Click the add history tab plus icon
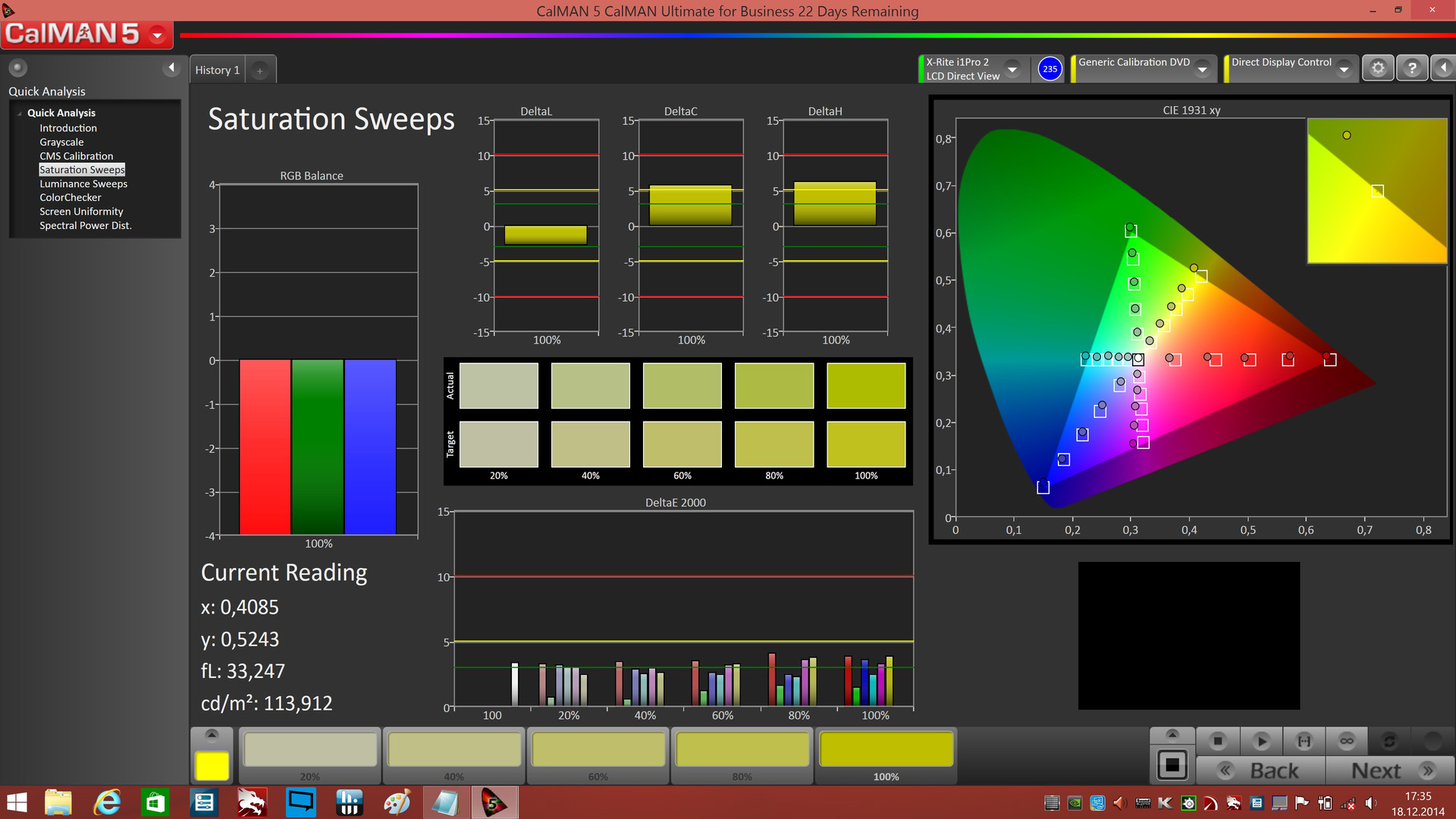This screenshot has height=819, width=1456. tap(259, 71)
